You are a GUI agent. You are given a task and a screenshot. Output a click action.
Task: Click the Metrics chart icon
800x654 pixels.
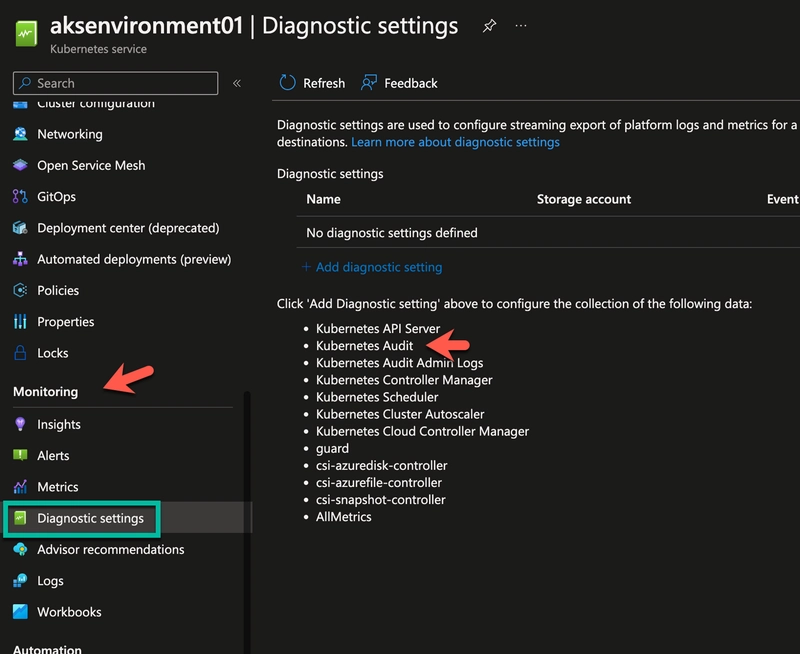point(20,487)
